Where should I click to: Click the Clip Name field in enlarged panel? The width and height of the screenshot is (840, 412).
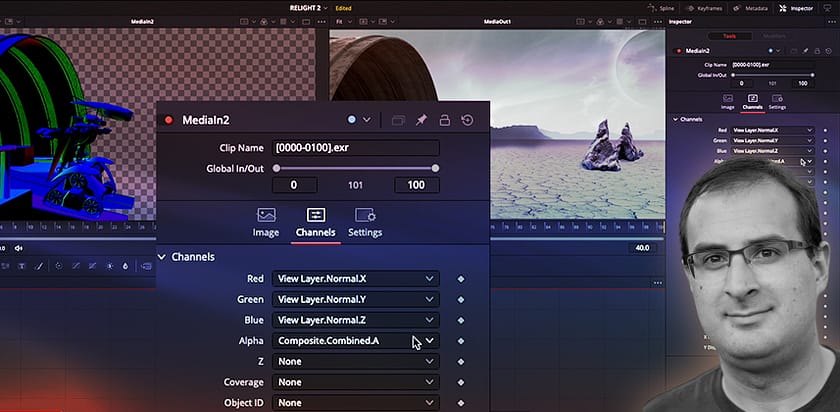356,148
